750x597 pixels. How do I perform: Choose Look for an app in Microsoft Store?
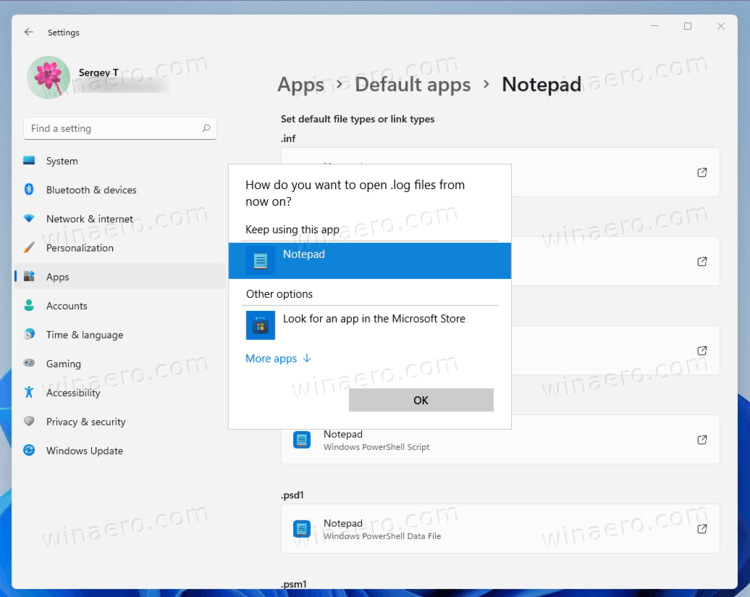pyautogui.click(x=370, y=325)
